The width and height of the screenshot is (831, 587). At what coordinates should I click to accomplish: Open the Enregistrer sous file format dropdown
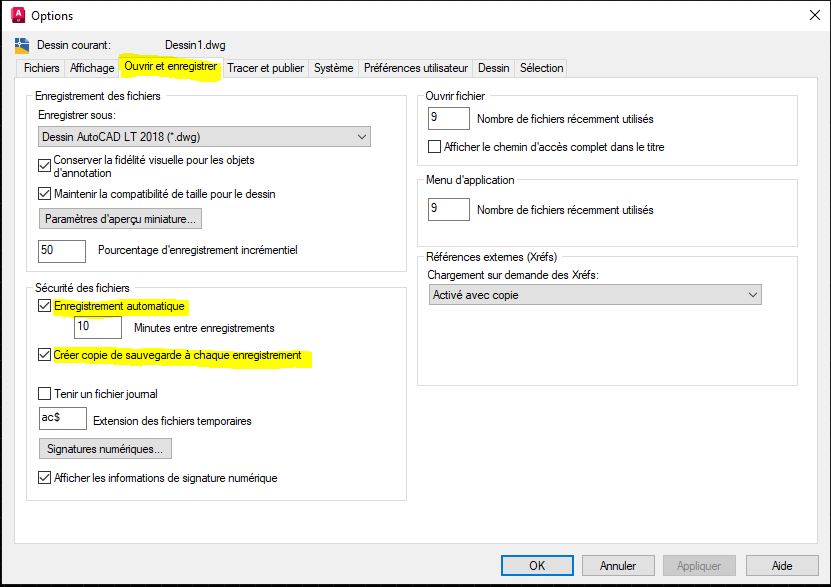point(204,136)
